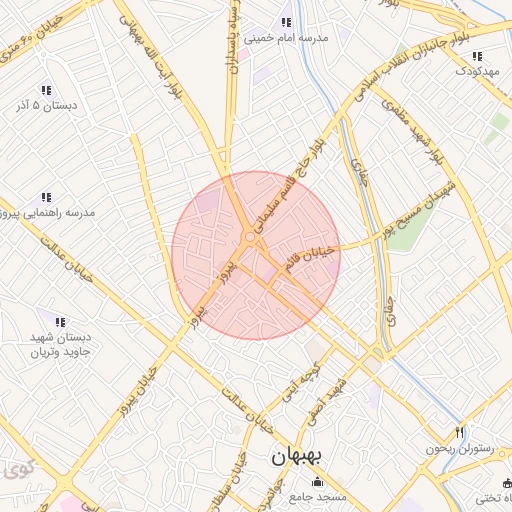The image size is (512, 512).
Task: Click the kindergarten icon above مهدکودک
Action: click(x=477, y=57)
